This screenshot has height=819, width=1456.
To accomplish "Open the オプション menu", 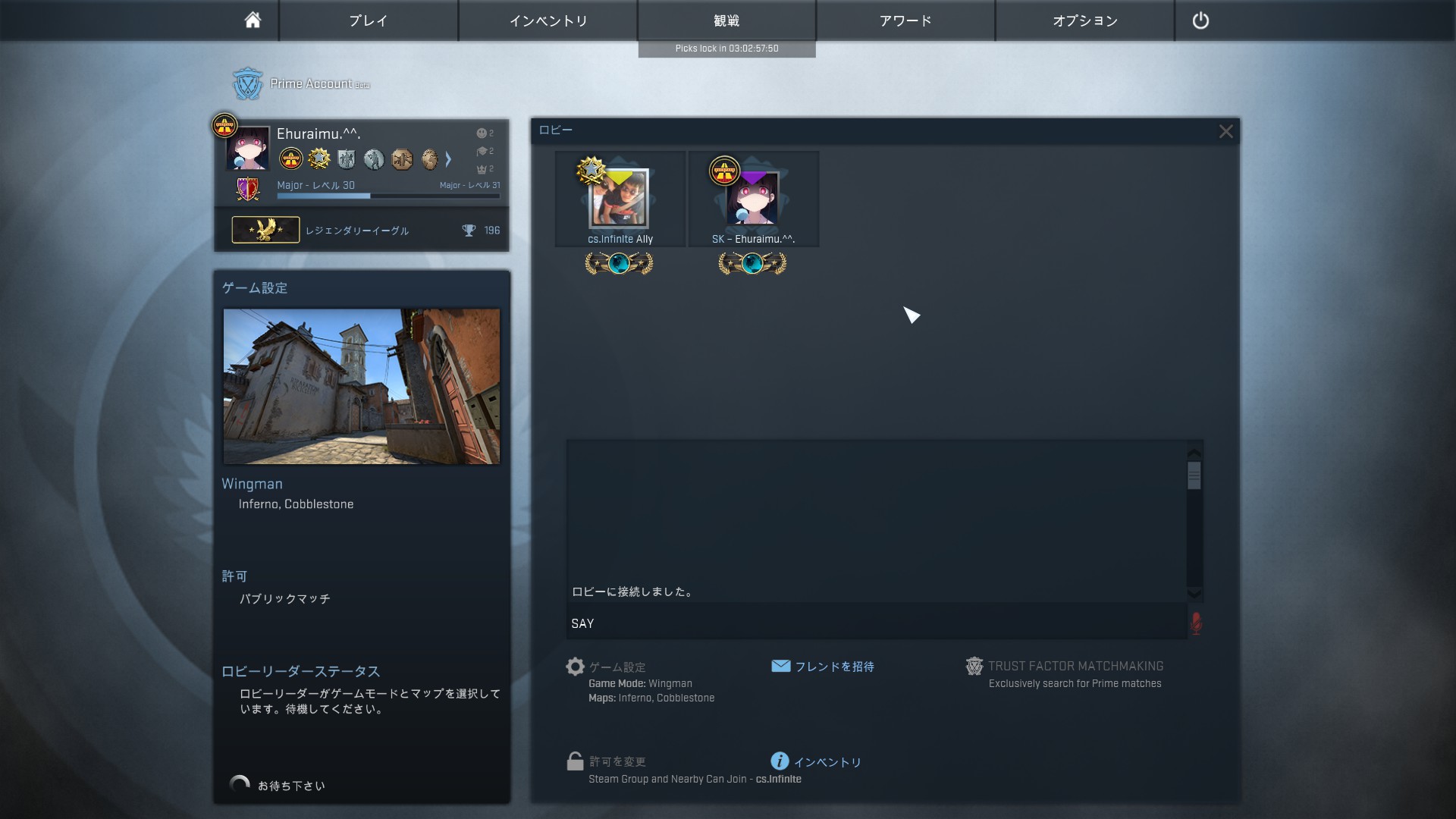I will pos(1085,20).
